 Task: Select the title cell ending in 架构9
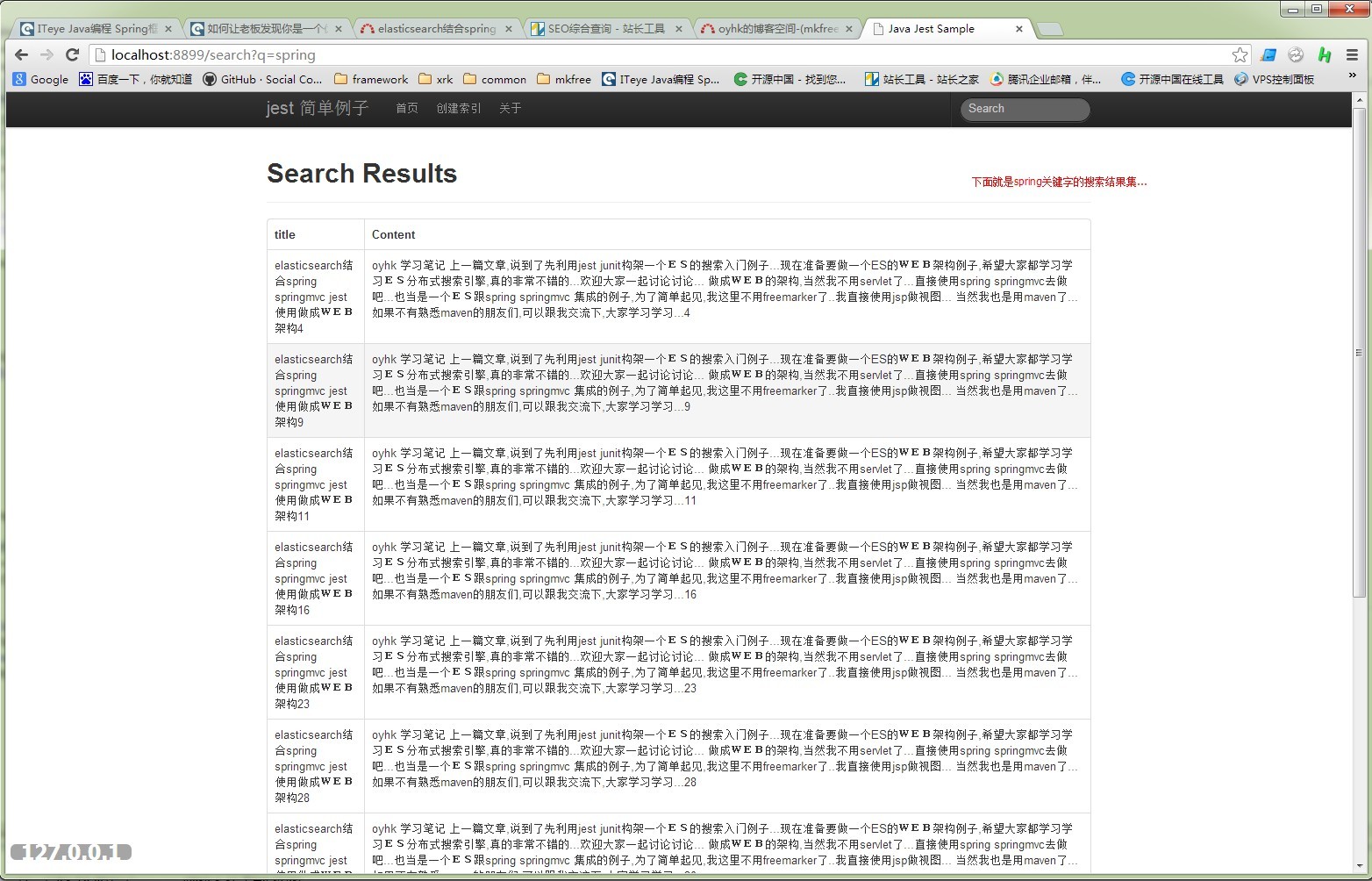316,390
